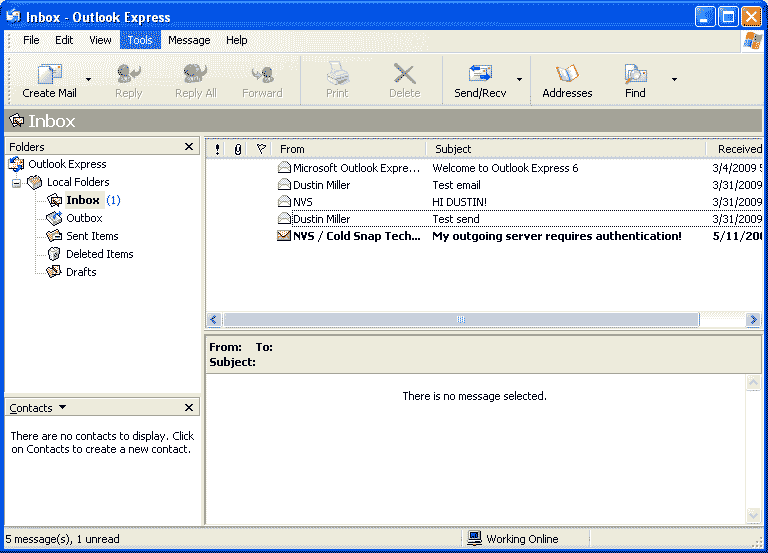Sort messages by the Subject column
Image resolution: width=768 pixels, height=553 pixels.
566,149
